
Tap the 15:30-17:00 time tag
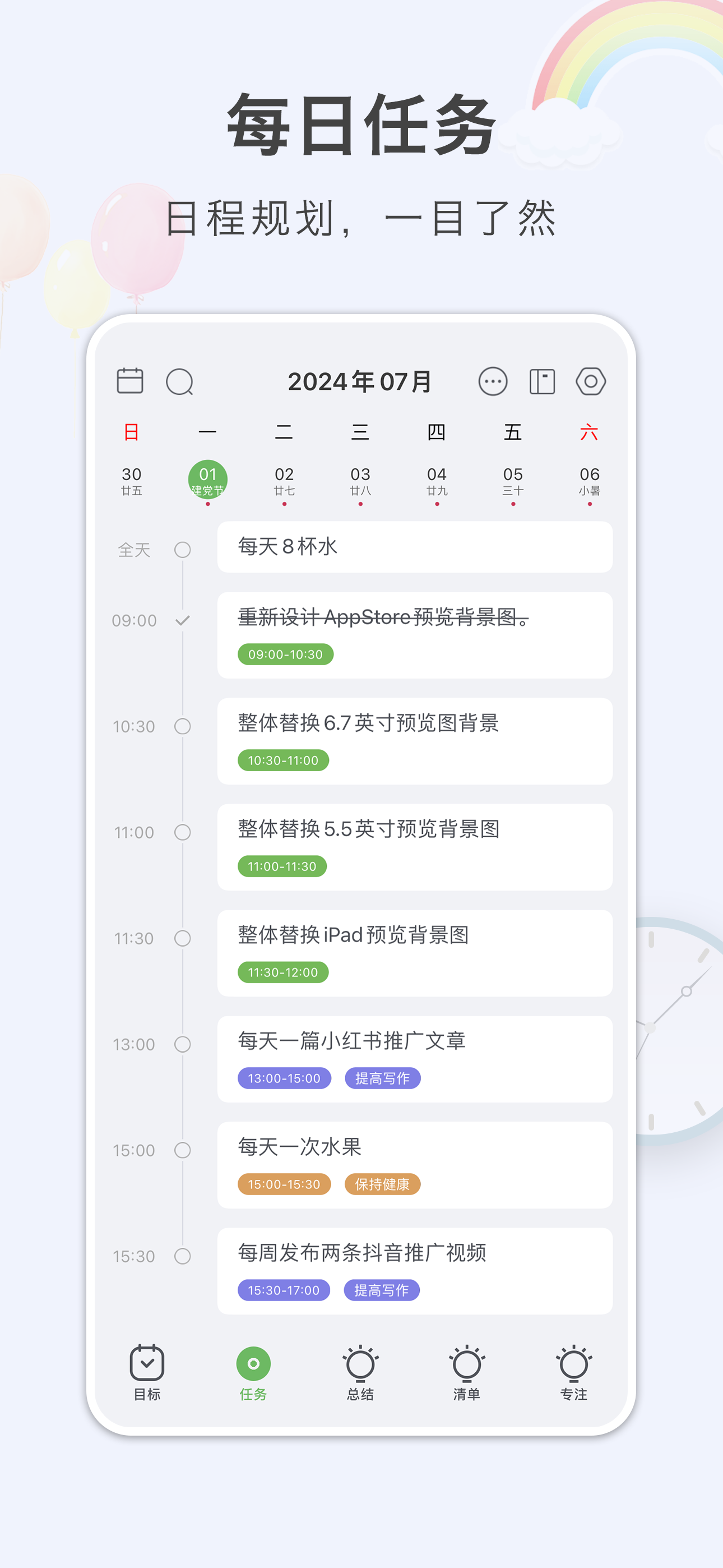click(284, 1290)
